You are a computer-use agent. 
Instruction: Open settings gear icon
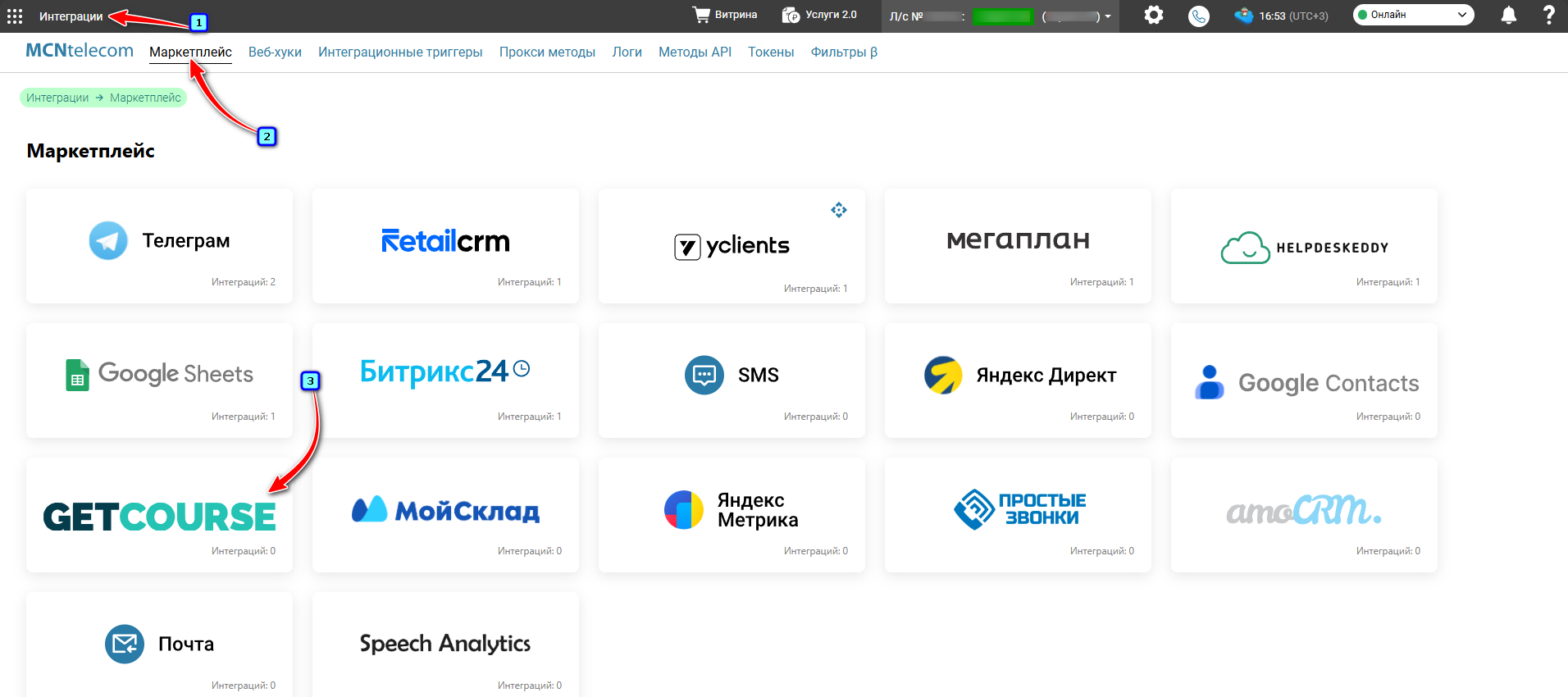click(x=1154, y=15)
